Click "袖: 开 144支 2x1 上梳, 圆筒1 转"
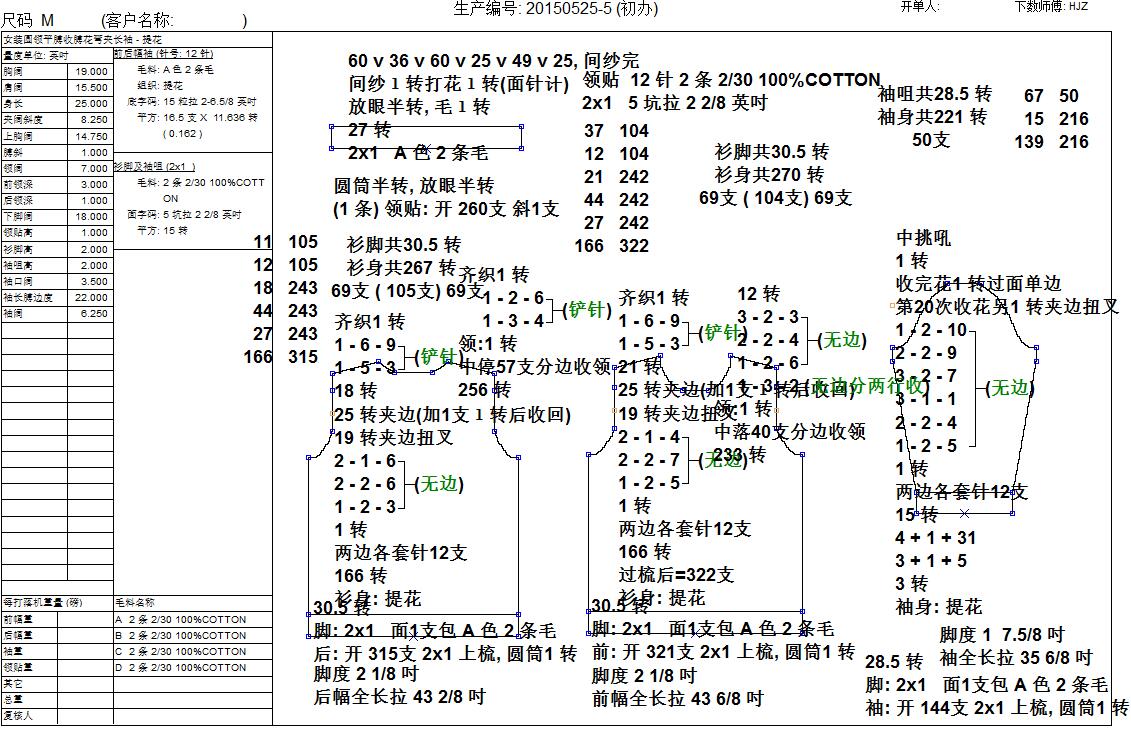 click(997, 708)
